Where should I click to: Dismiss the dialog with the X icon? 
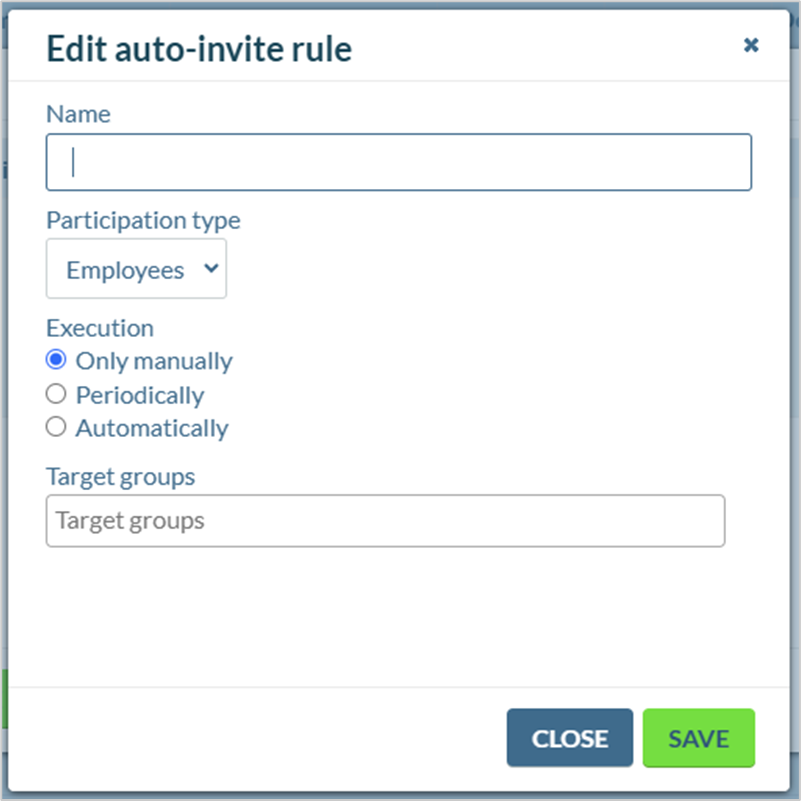pyautogui.click(x=750, y=45)
